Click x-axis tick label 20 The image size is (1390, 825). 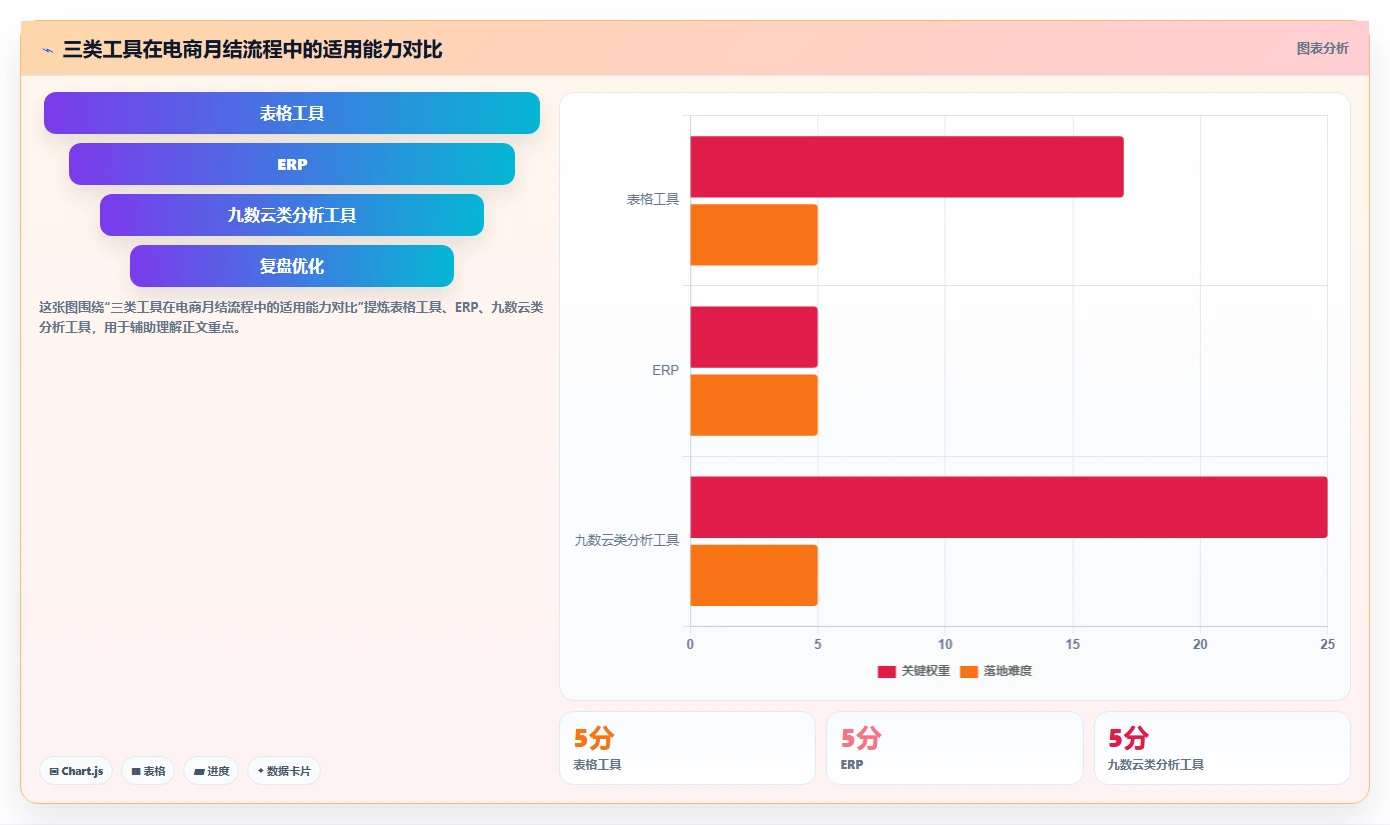[1200, 645]
